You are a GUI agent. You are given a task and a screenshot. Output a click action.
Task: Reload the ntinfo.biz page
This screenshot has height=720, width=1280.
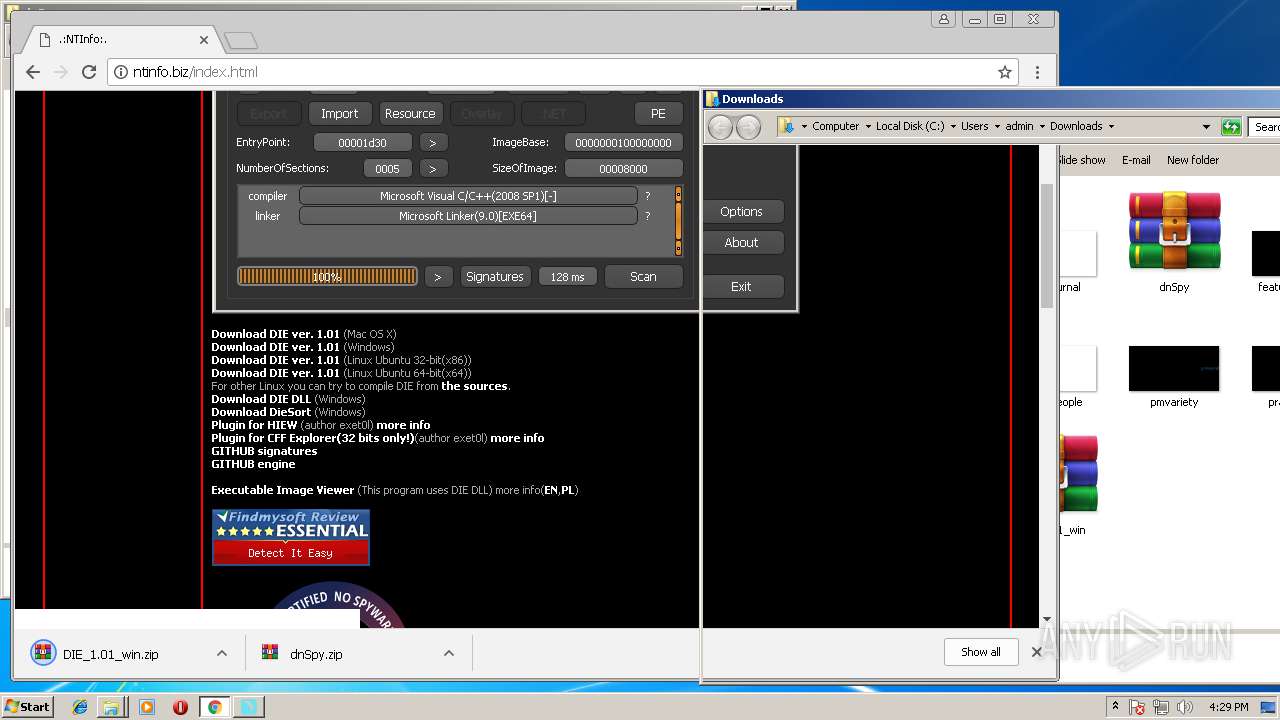[89, 72]
